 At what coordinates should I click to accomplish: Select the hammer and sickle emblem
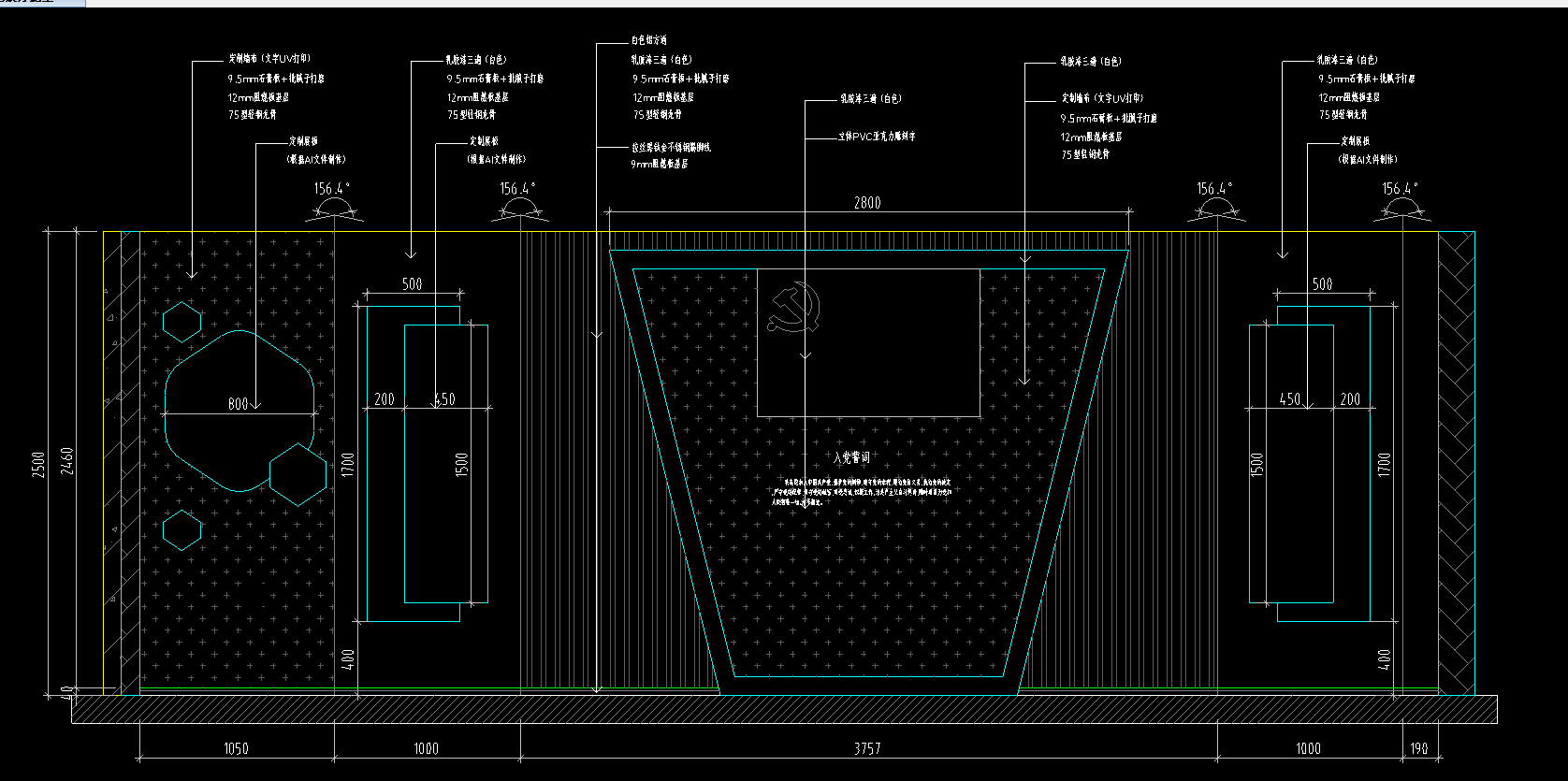coord(794,307)
